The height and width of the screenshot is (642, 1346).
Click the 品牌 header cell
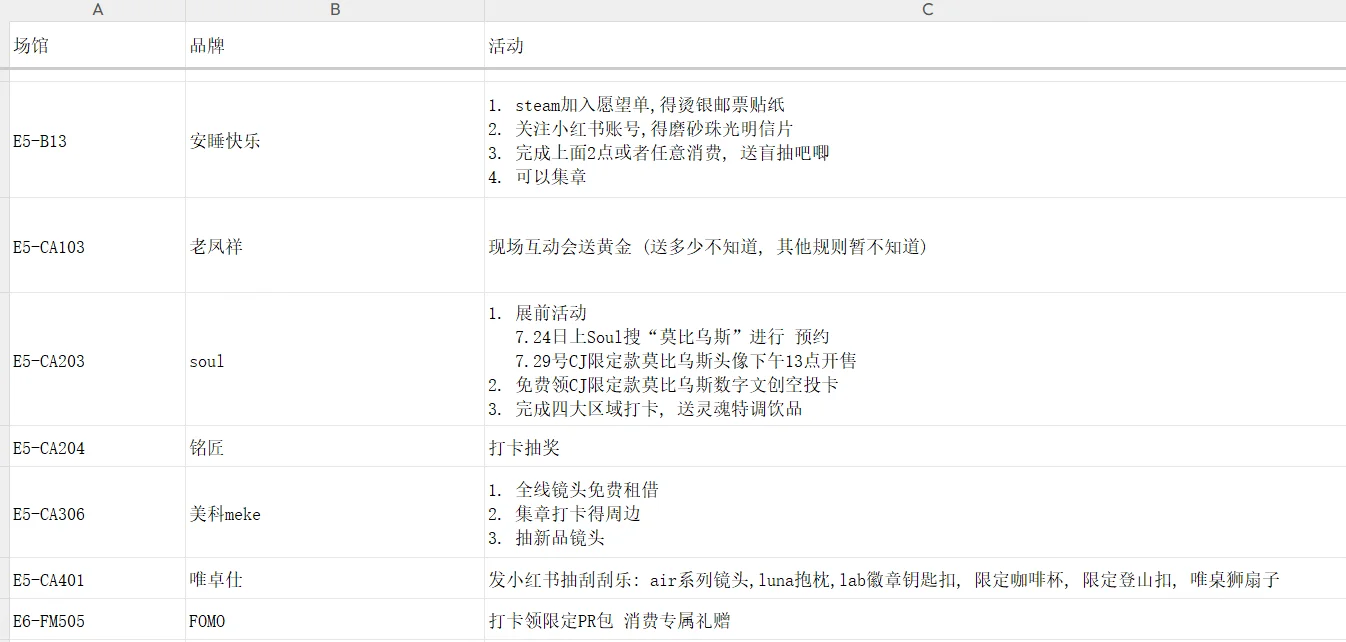point(335,46)
